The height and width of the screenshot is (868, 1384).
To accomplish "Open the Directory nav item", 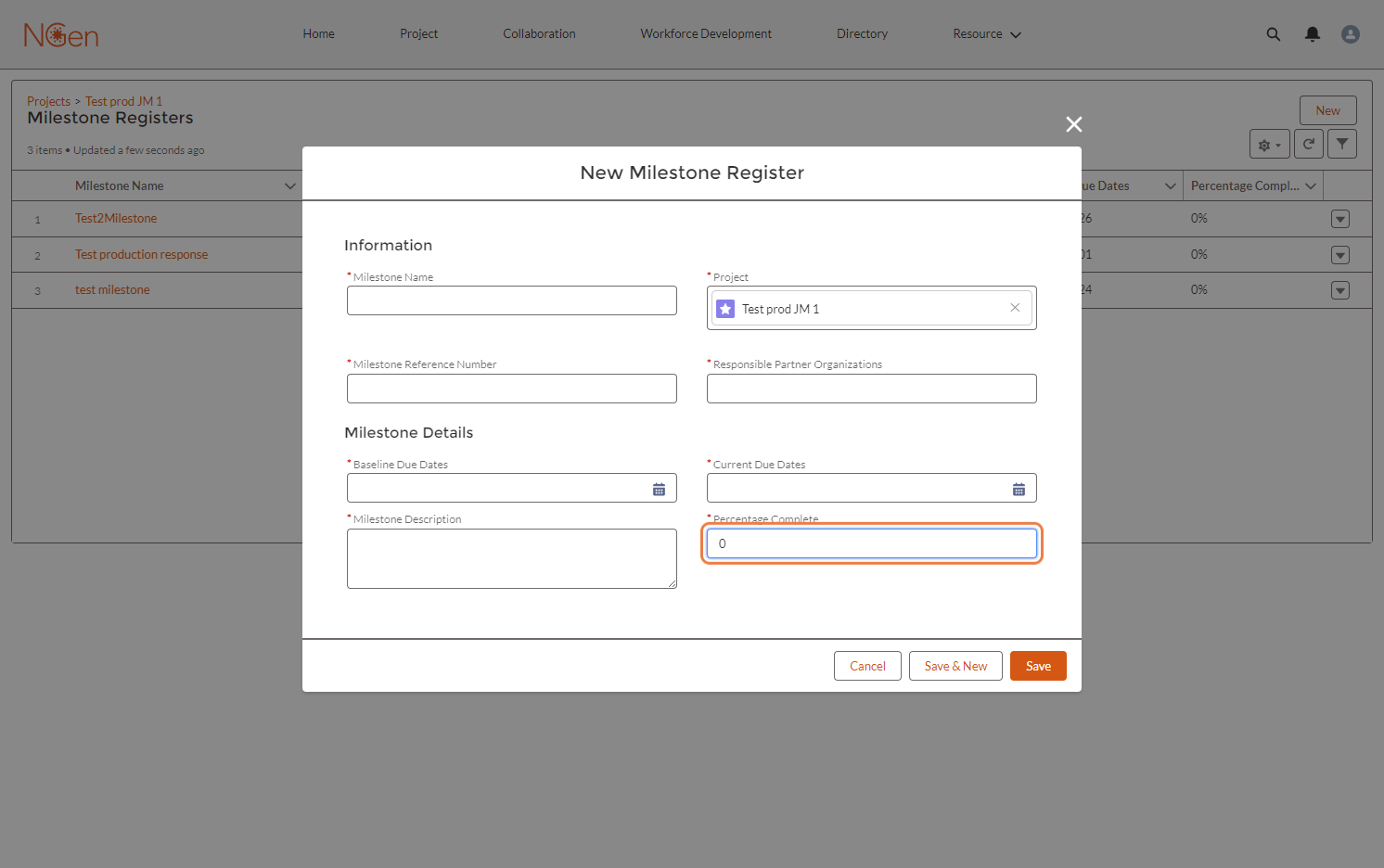I will point(862,34).
